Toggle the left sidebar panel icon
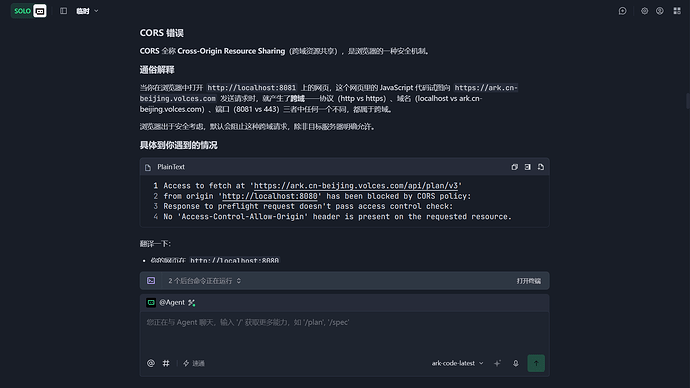690x388 pixels. (x=63, y=11)
